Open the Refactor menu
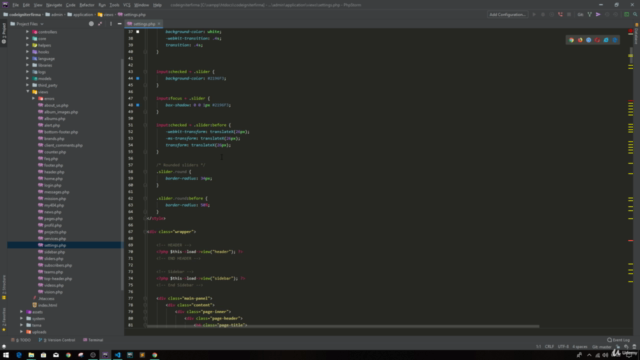 [x=87, y=5]
